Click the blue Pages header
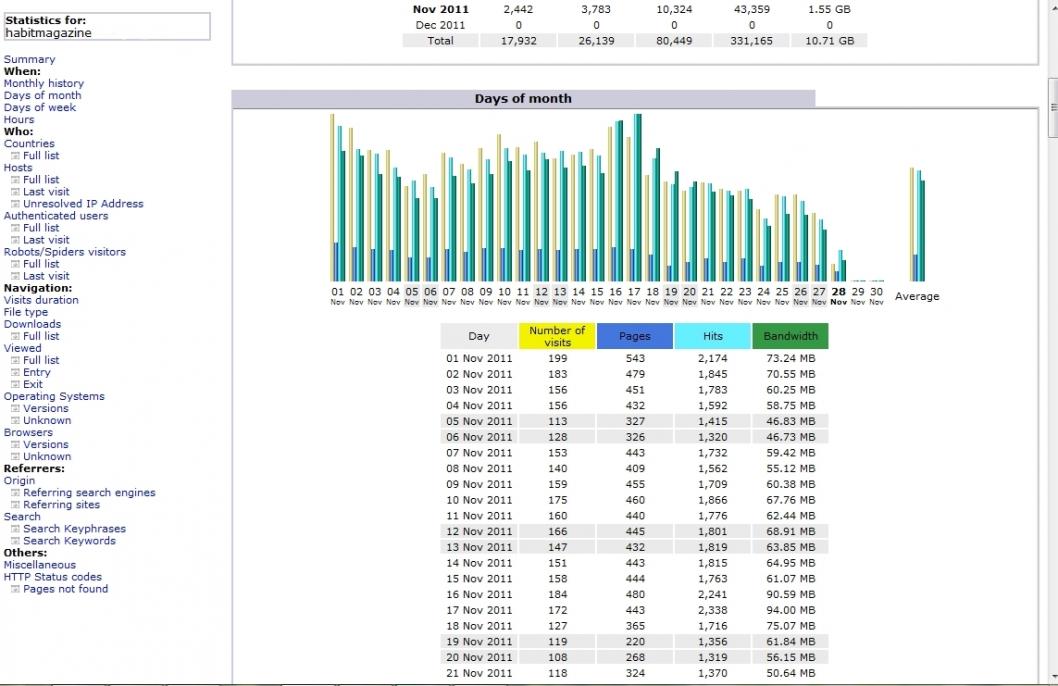 (635, 336)
